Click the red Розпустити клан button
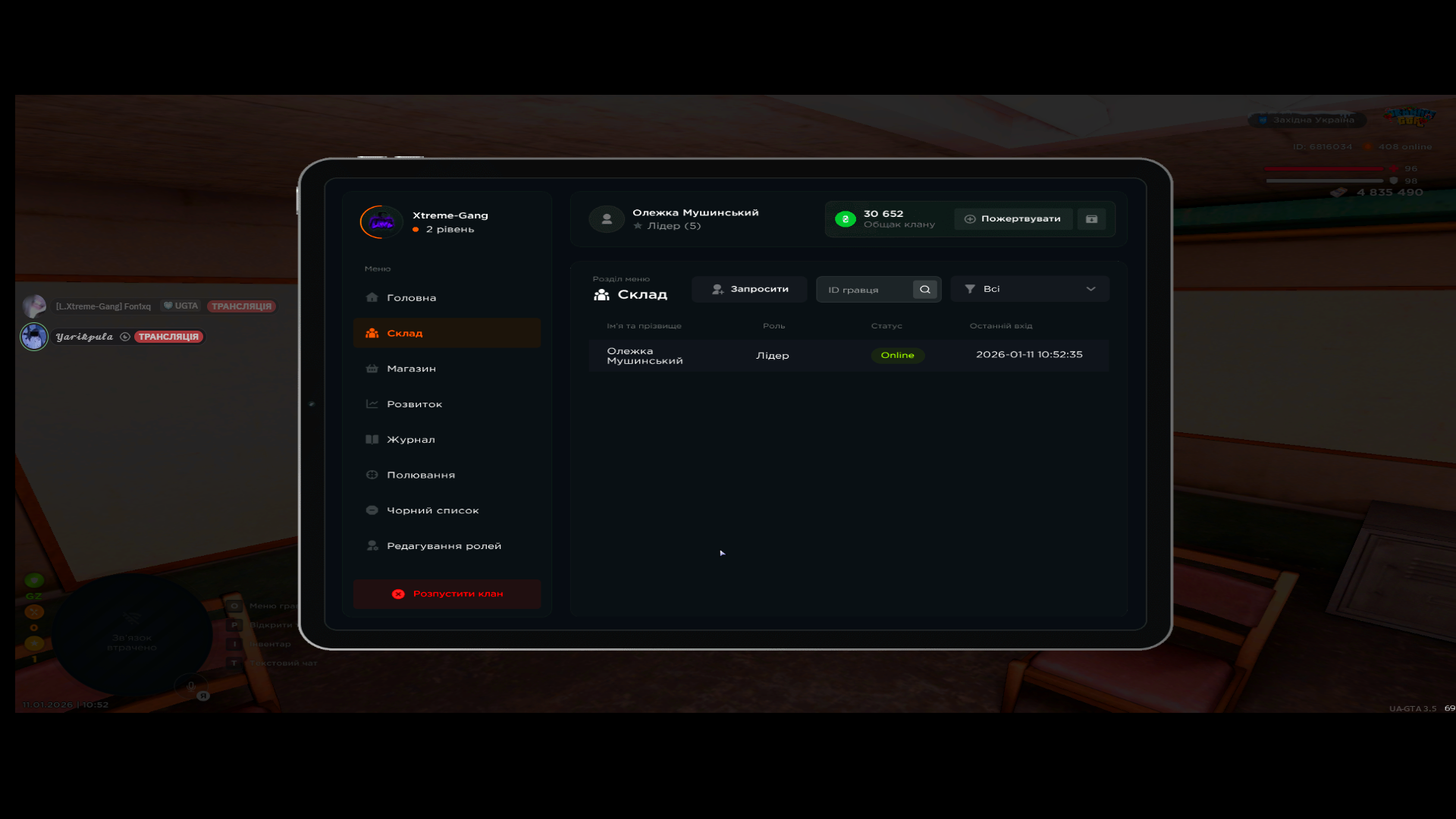The height and width of the screenshot is (819, 1456). click(447, 594)
